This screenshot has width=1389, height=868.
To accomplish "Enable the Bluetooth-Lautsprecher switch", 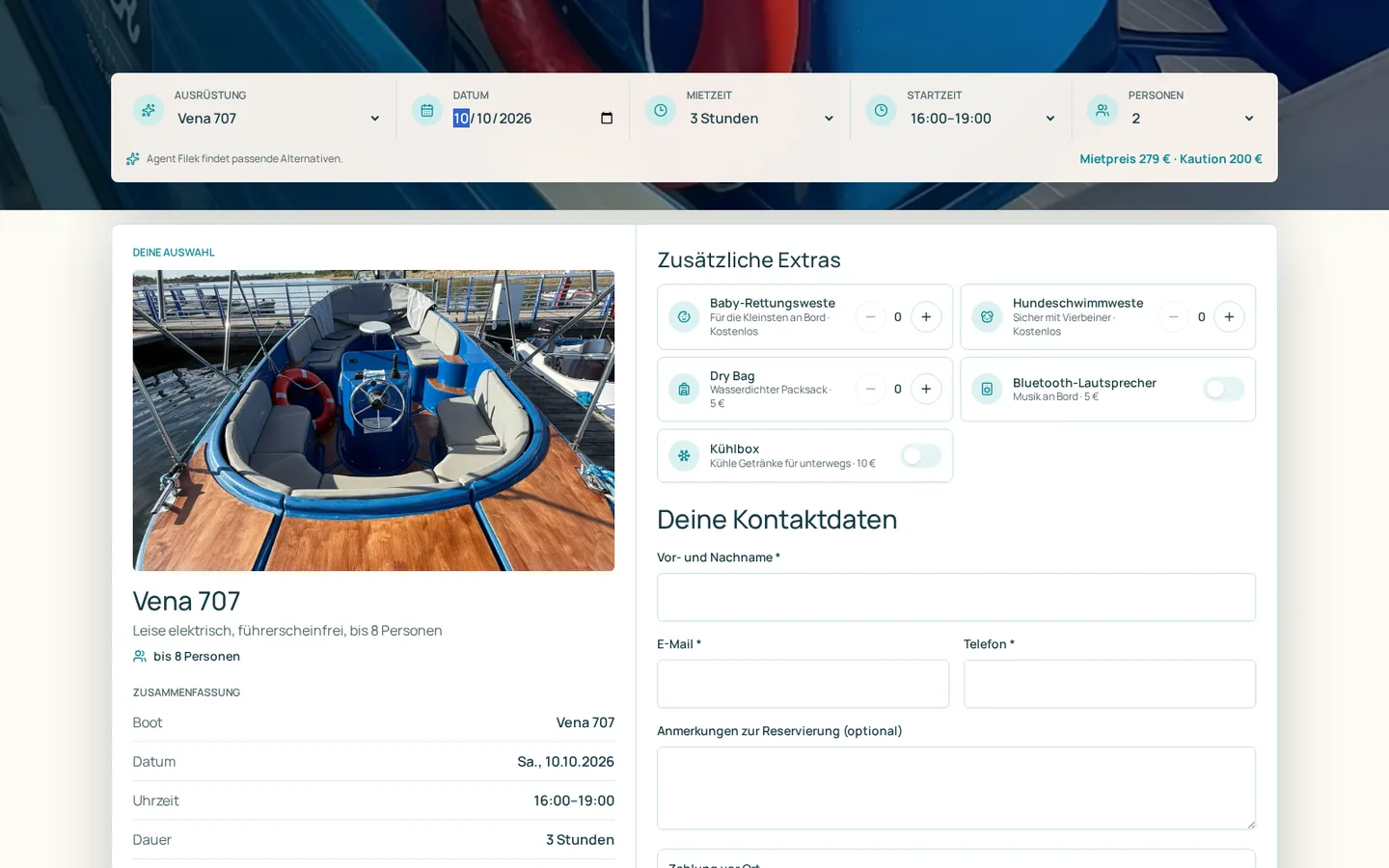I will [1223, 389].
